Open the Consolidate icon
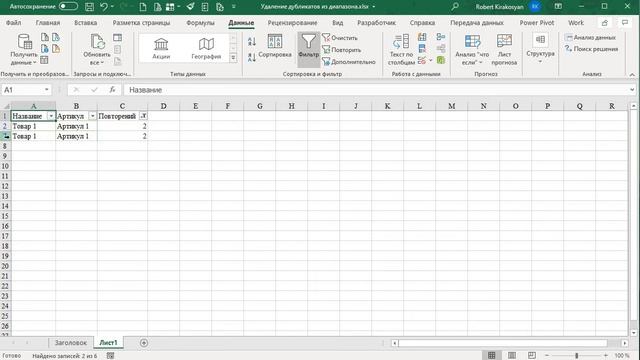This screenshot has height=360, width=640. point(441,37)
